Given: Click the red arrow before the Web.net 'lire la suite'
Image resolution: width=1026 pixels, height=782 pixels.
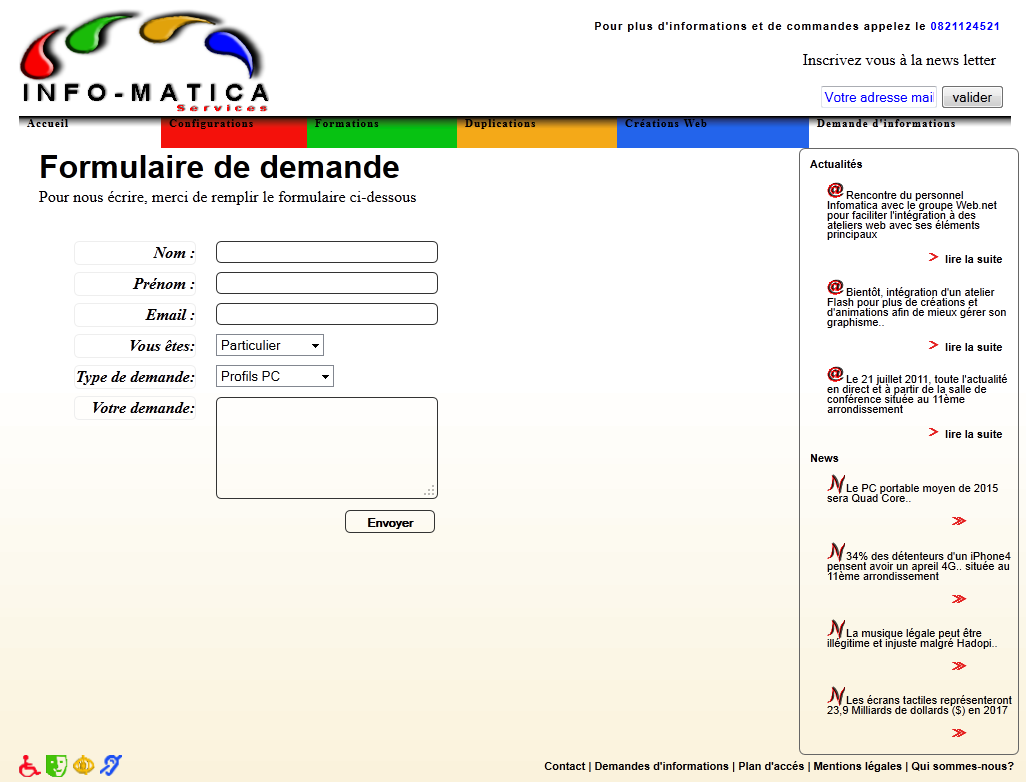Looking at the screenshot, I should pos(934,258).
